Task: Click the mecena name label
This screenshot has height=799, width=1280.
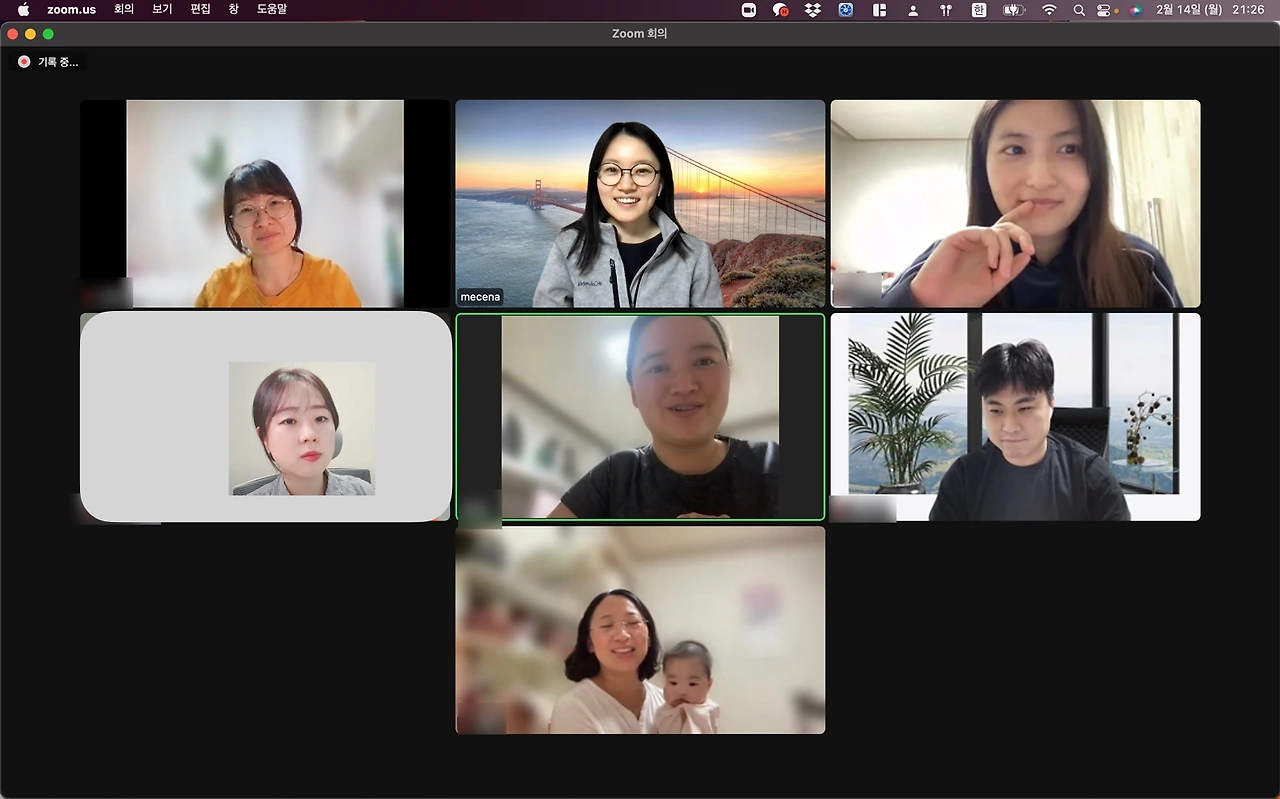Action: point(480,297)
